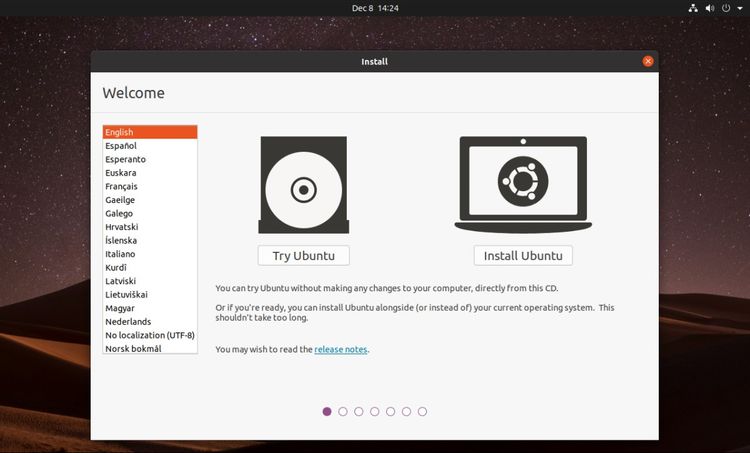Click the Try Ubuntu button
Screen dimensions: 750x453
click(304, 255)
